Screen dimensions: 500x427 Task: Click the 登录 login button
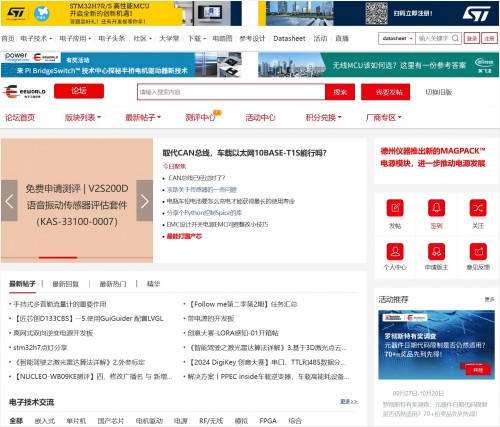[472, 38]
